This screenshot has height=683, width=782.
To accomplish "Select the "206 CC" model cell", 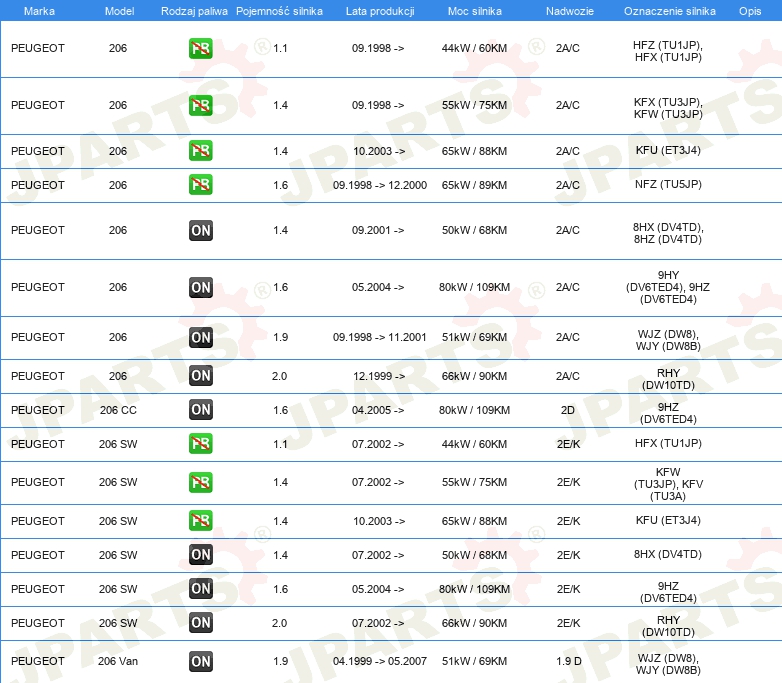I will click(x=118, y=410).
